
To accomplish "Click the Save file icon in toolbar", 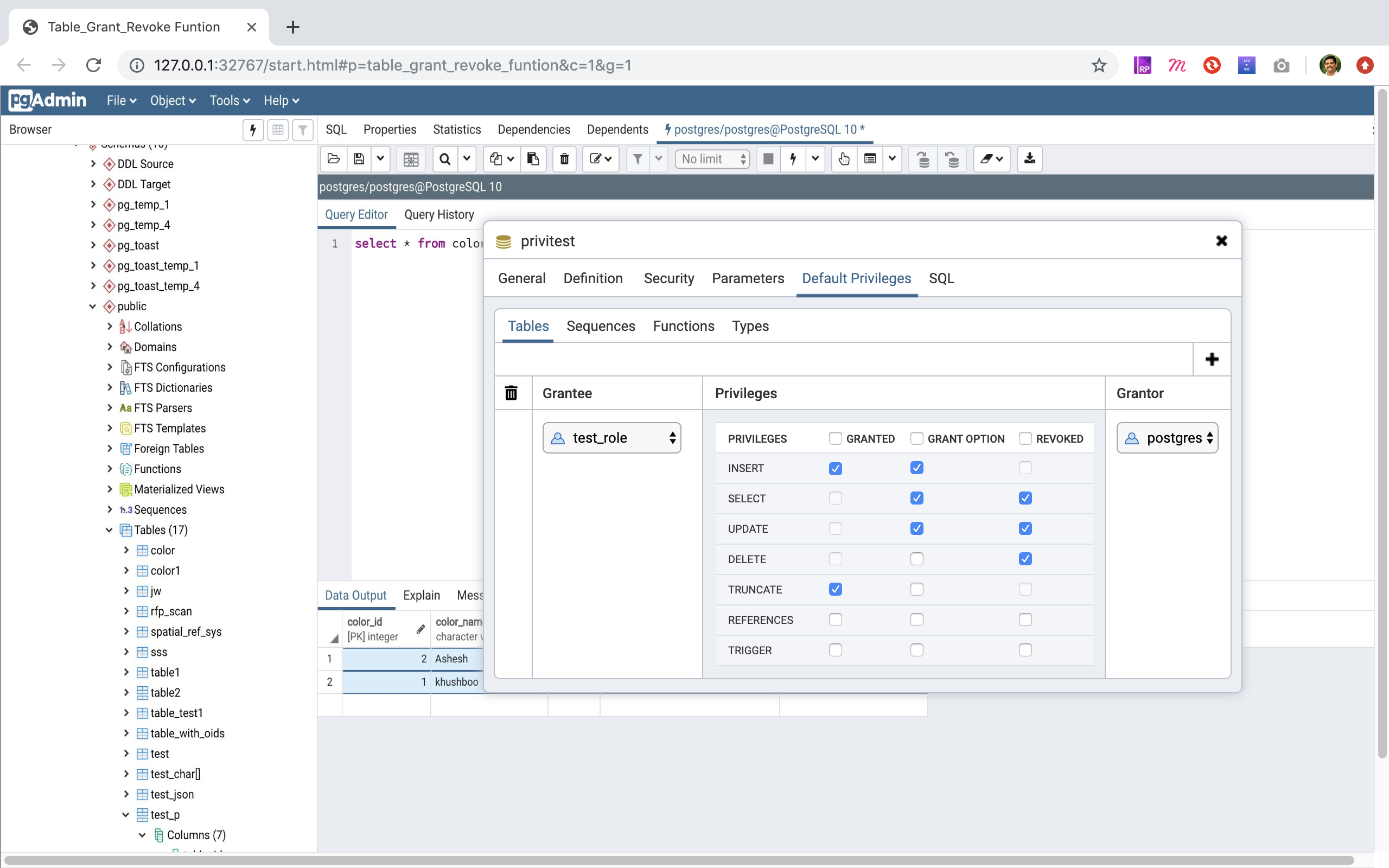I will point(359,159).
